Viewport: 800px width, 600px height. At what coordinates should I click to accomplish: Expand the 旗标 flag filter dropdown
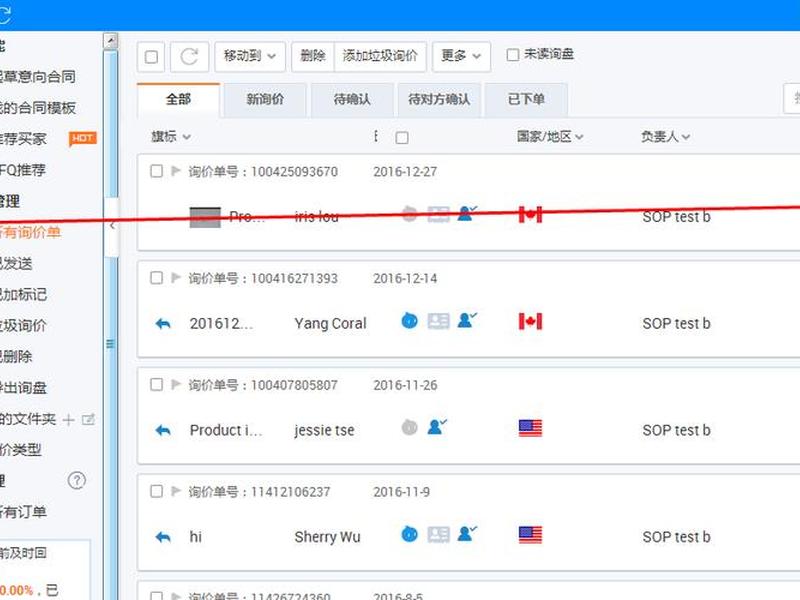pyautogui.click(x=171, y=137)
